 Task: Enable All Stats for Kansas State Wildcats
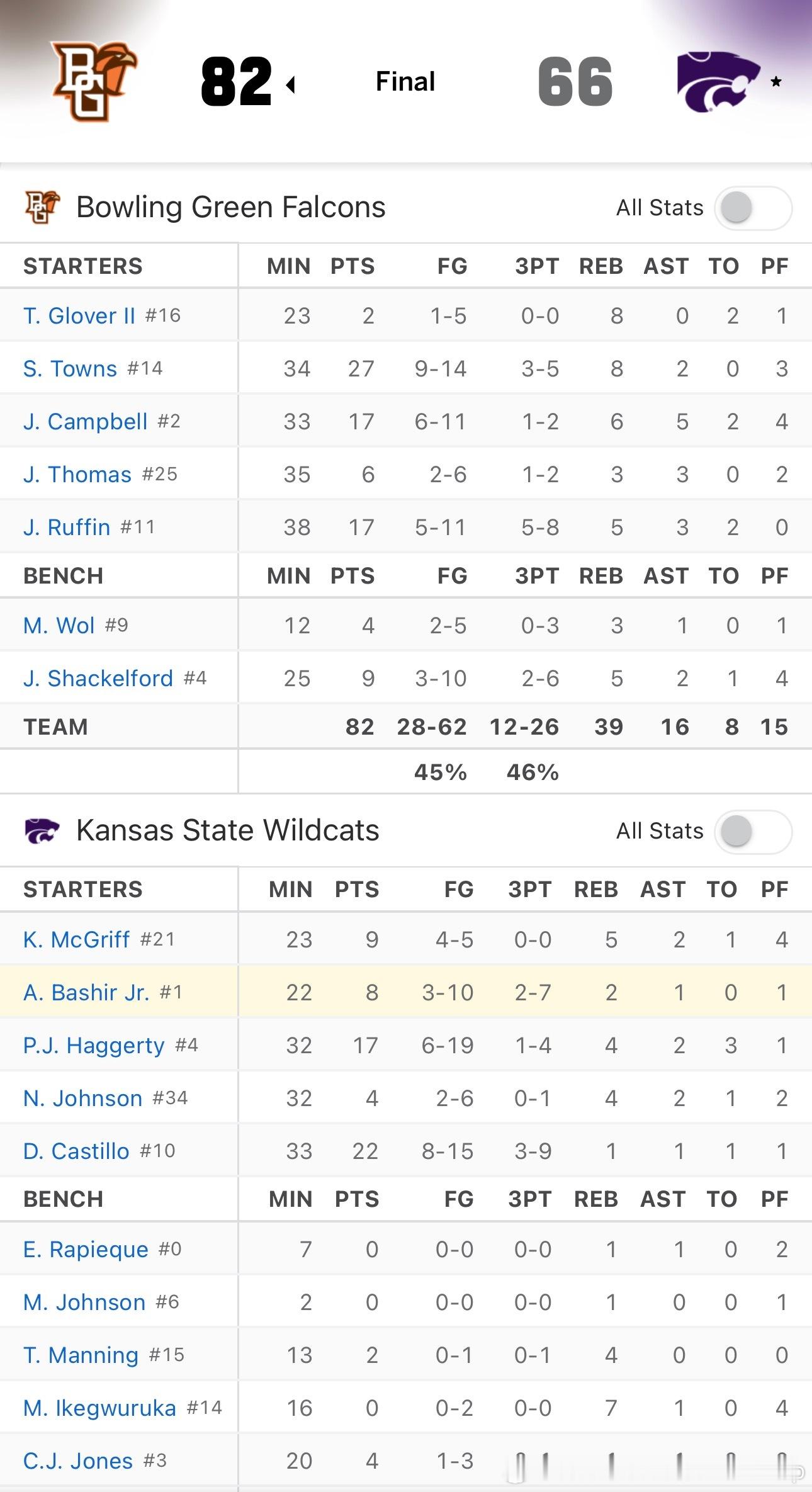(x=753, y=831)
